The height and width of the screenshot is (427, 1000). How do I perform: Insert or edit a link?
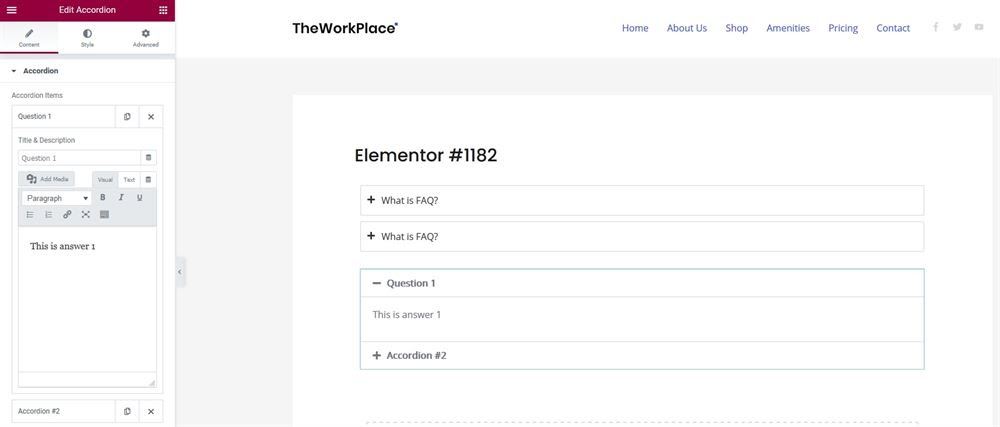click(x=67, y=215)
